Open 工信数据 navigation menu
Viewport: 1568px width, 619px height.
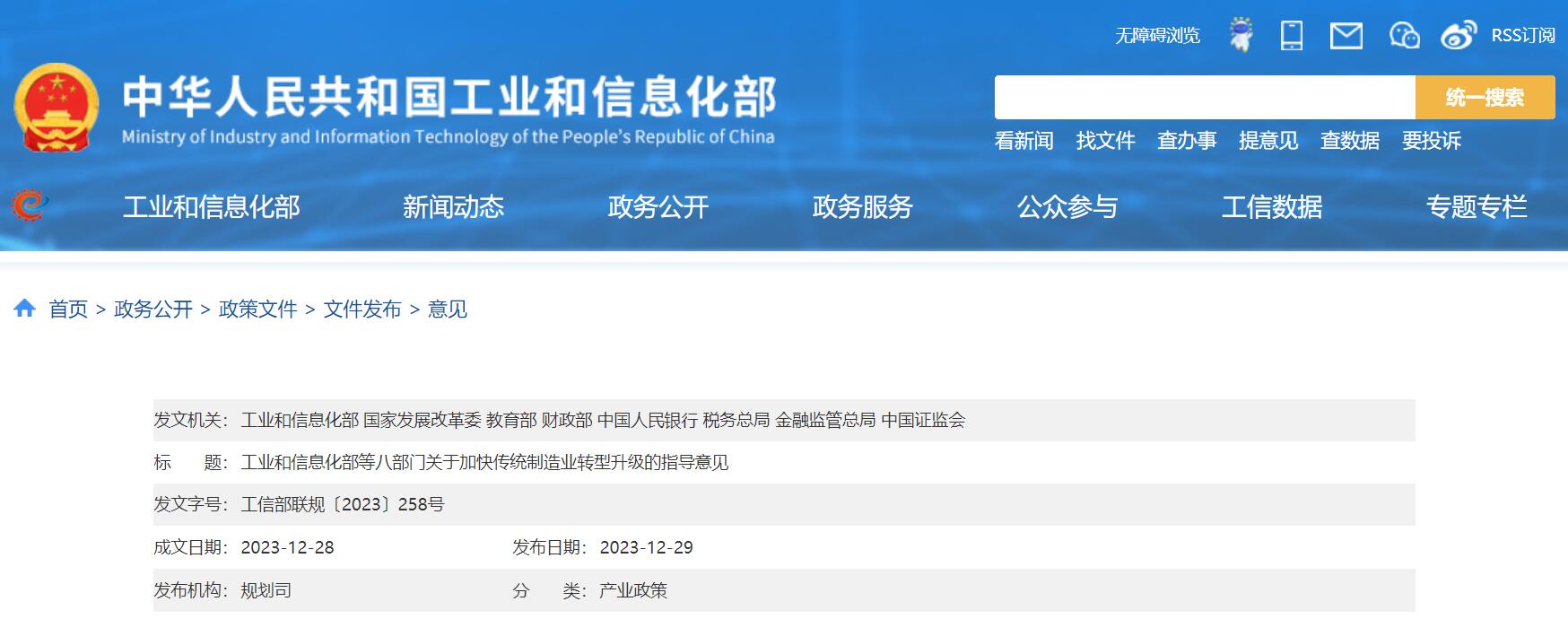pos(1272,206)
